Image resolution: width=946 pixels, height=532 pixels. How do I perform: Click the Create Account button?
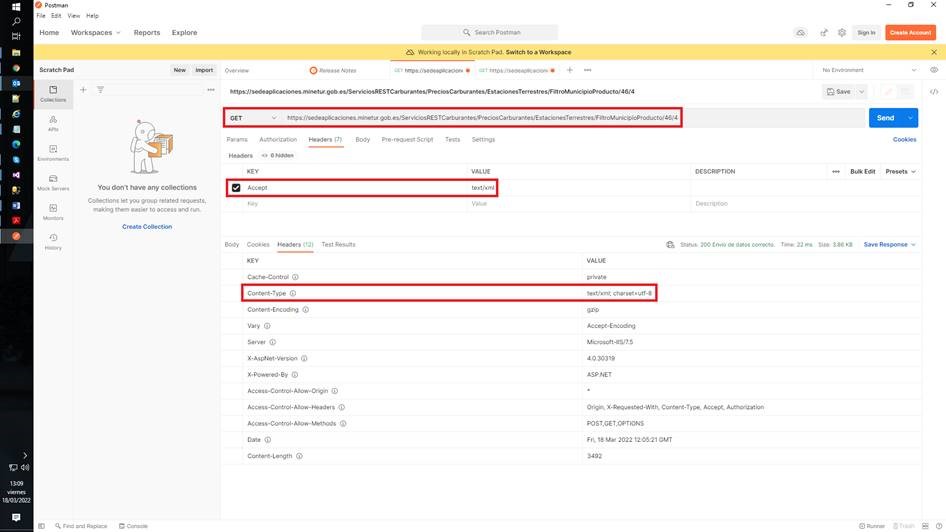[x=910, y=33]
